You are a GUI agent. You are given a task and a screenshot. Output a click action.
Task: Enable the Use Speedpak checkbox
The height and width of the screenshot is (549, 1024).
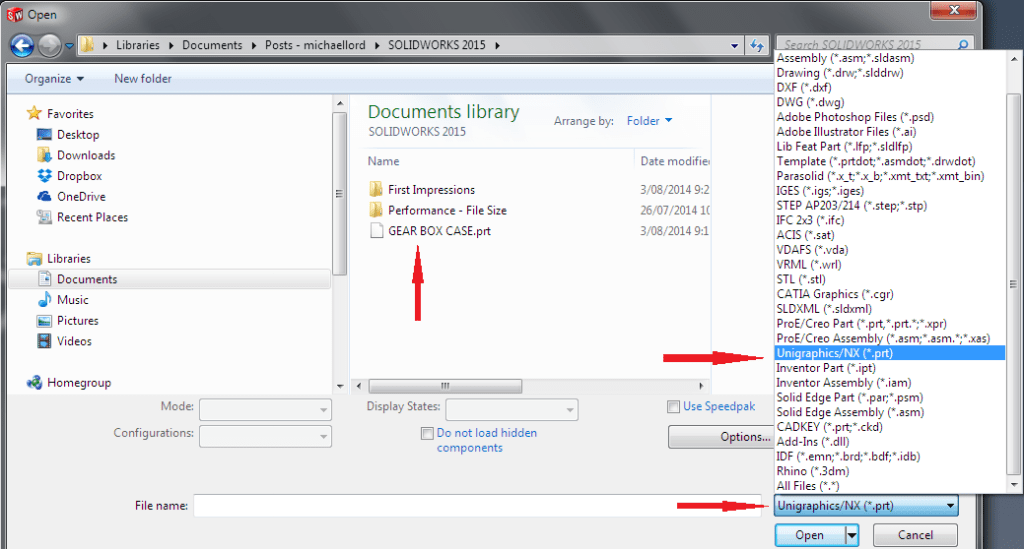(x=674, y=407)
